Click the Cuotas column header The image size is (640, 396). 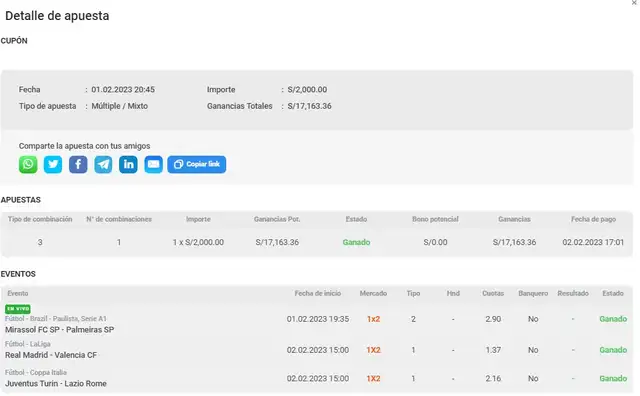point(493,294)
